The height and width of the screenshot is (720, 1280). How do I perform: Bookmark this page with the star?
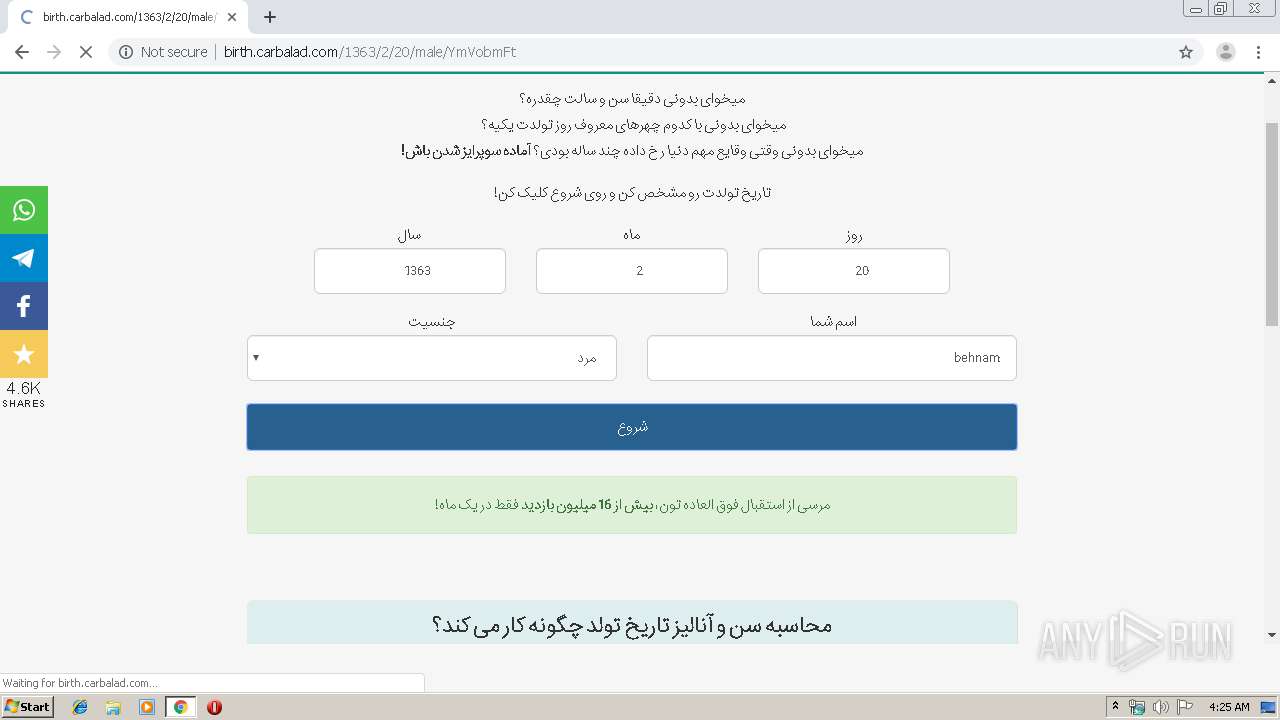[x=1186, y=52]
